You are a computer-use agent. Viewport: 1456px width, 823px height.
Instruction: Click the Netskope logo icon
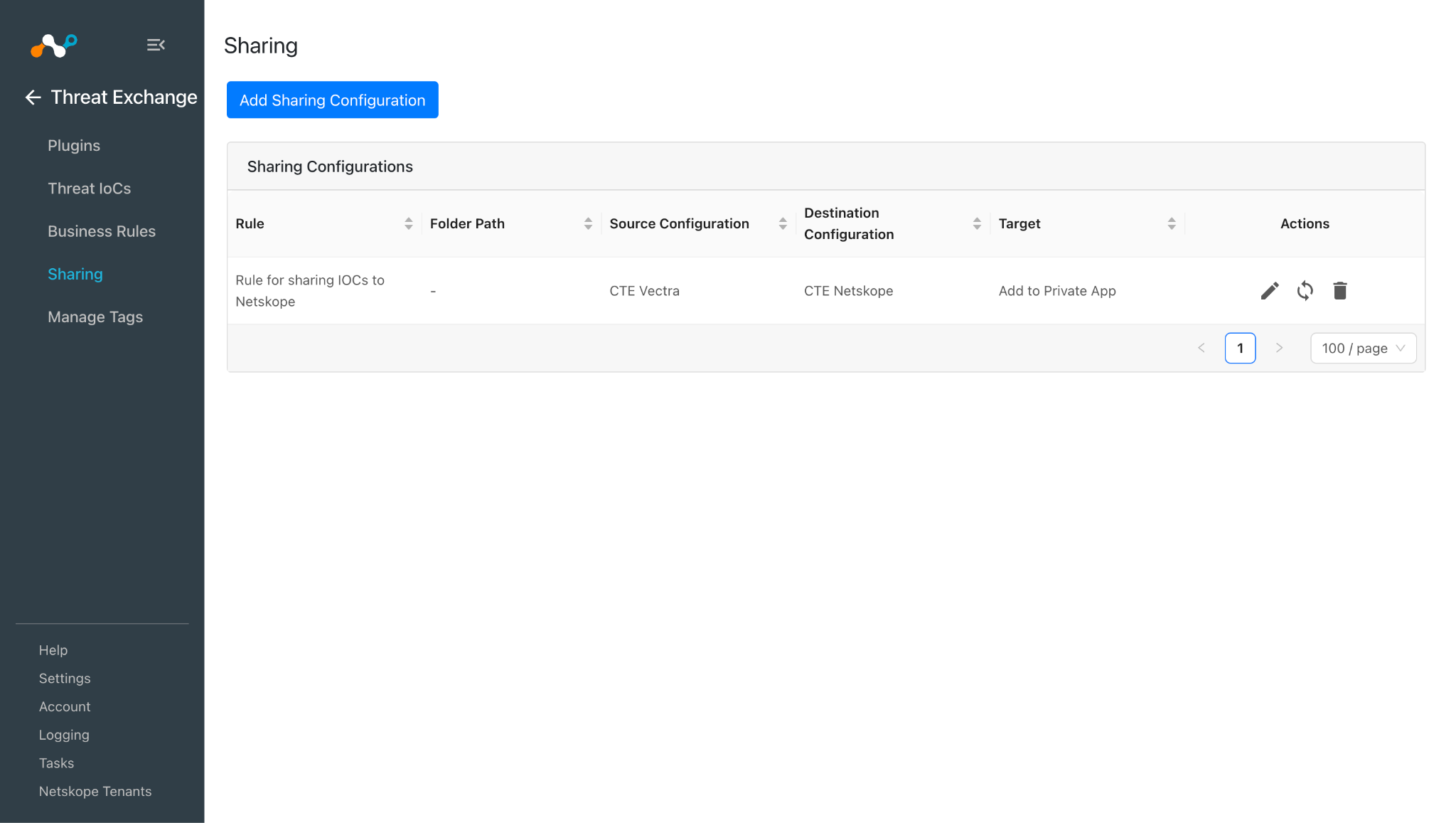(x=54, y=46)
